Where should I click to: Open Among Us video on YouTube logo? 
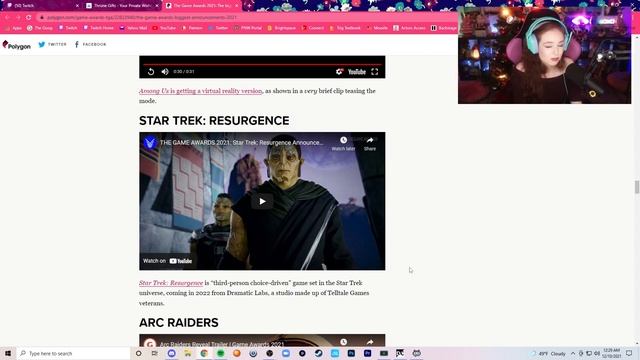[x=357, y=72]
